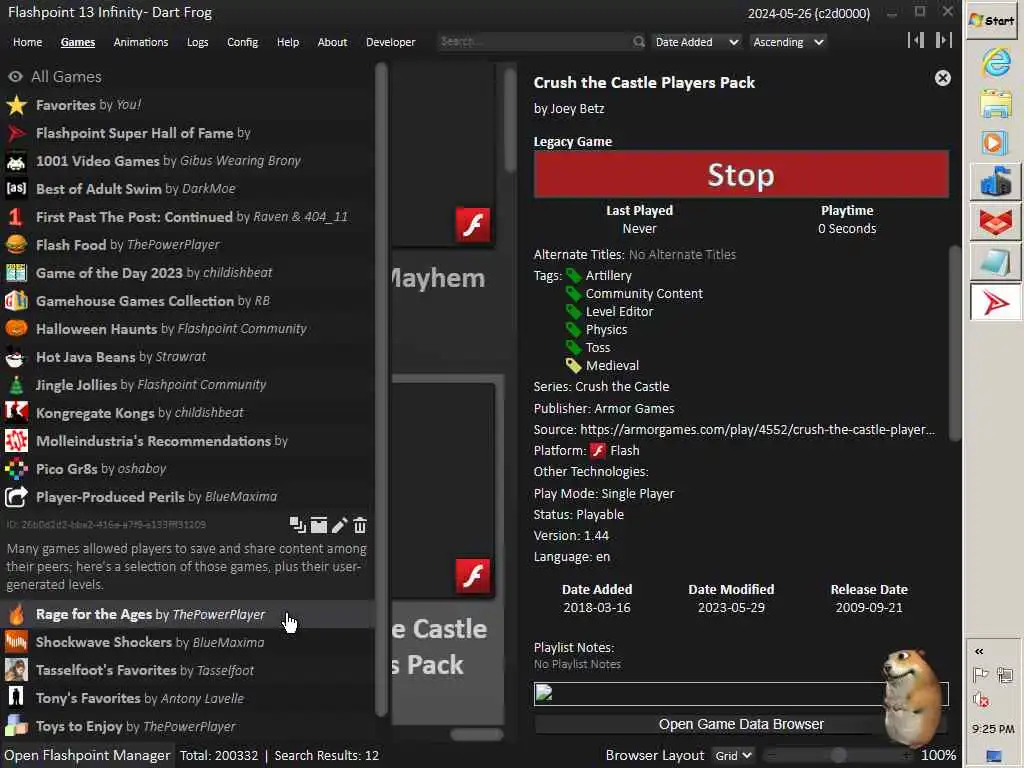Toggle right sidebar visibility button

click(943, 40)
